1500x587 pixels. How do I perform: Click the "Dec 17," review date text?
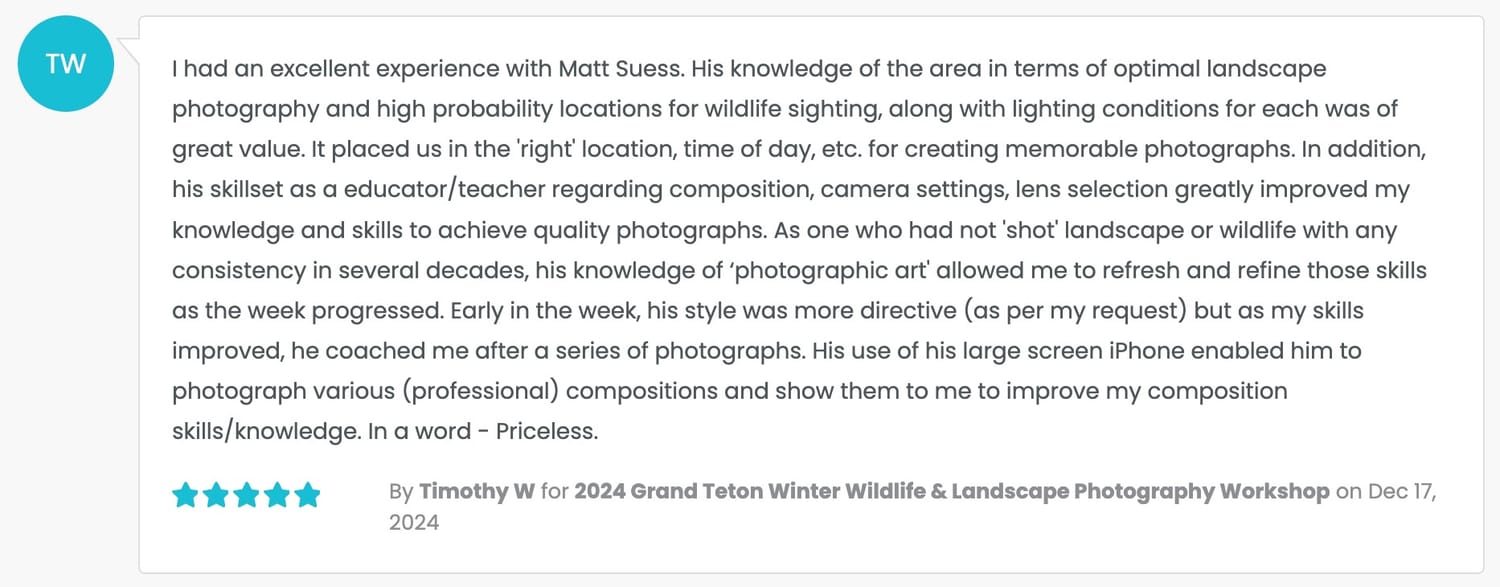pos(1402,491)
